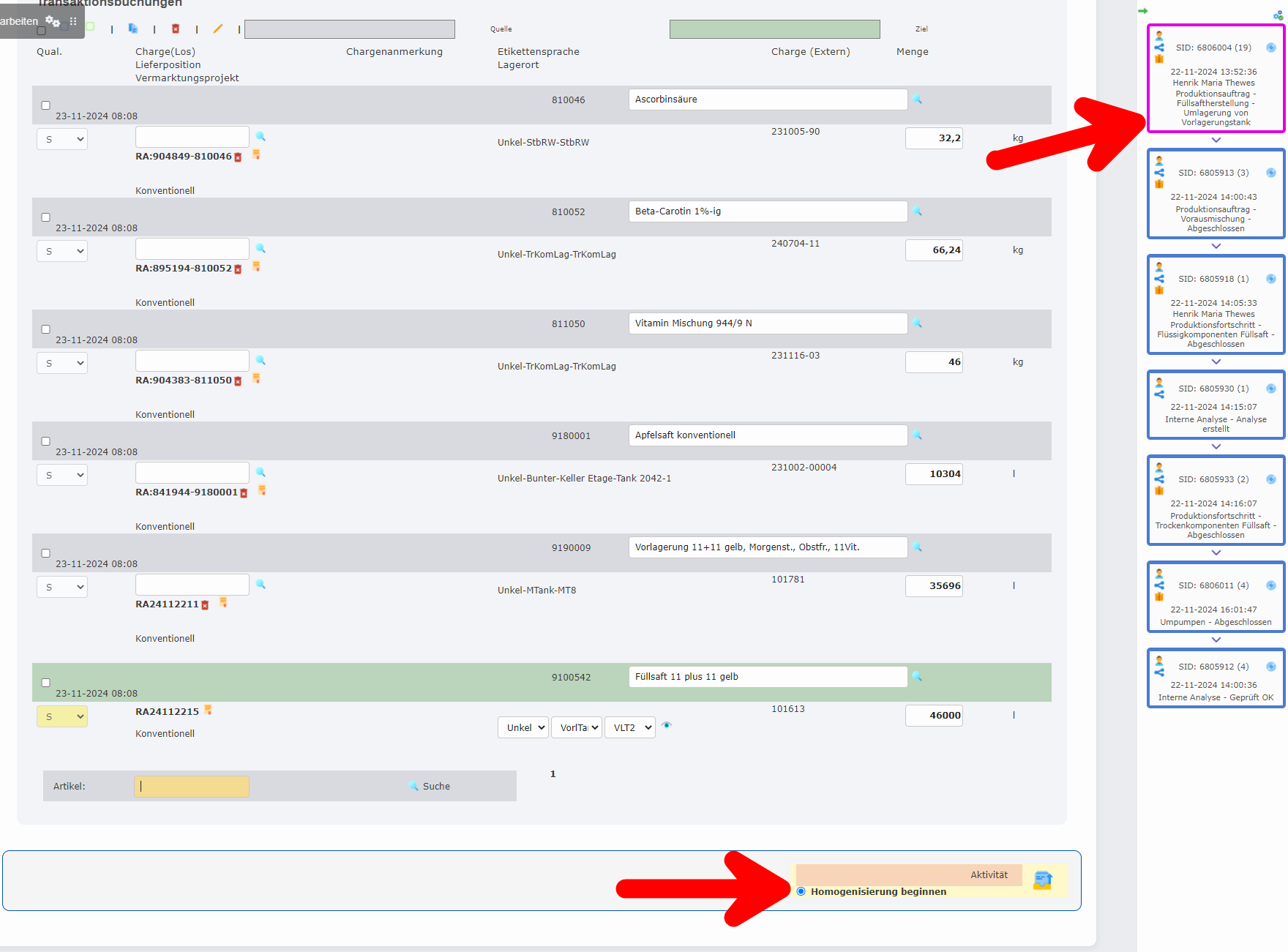Toggle the eye icon beside VLT2 dropdown
The width and height of the screenshot is (1288, 952).
[667, 725]
